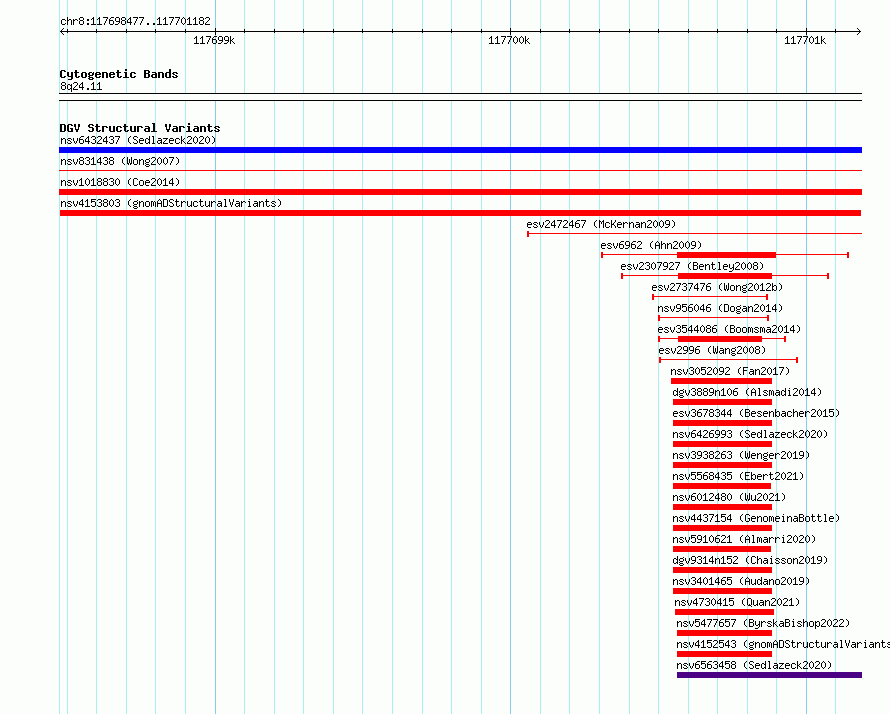Screen dimensions: 890x714
Task: Open nsv4153803 gnomADStructuralVariants entry label
Action: 171,203
